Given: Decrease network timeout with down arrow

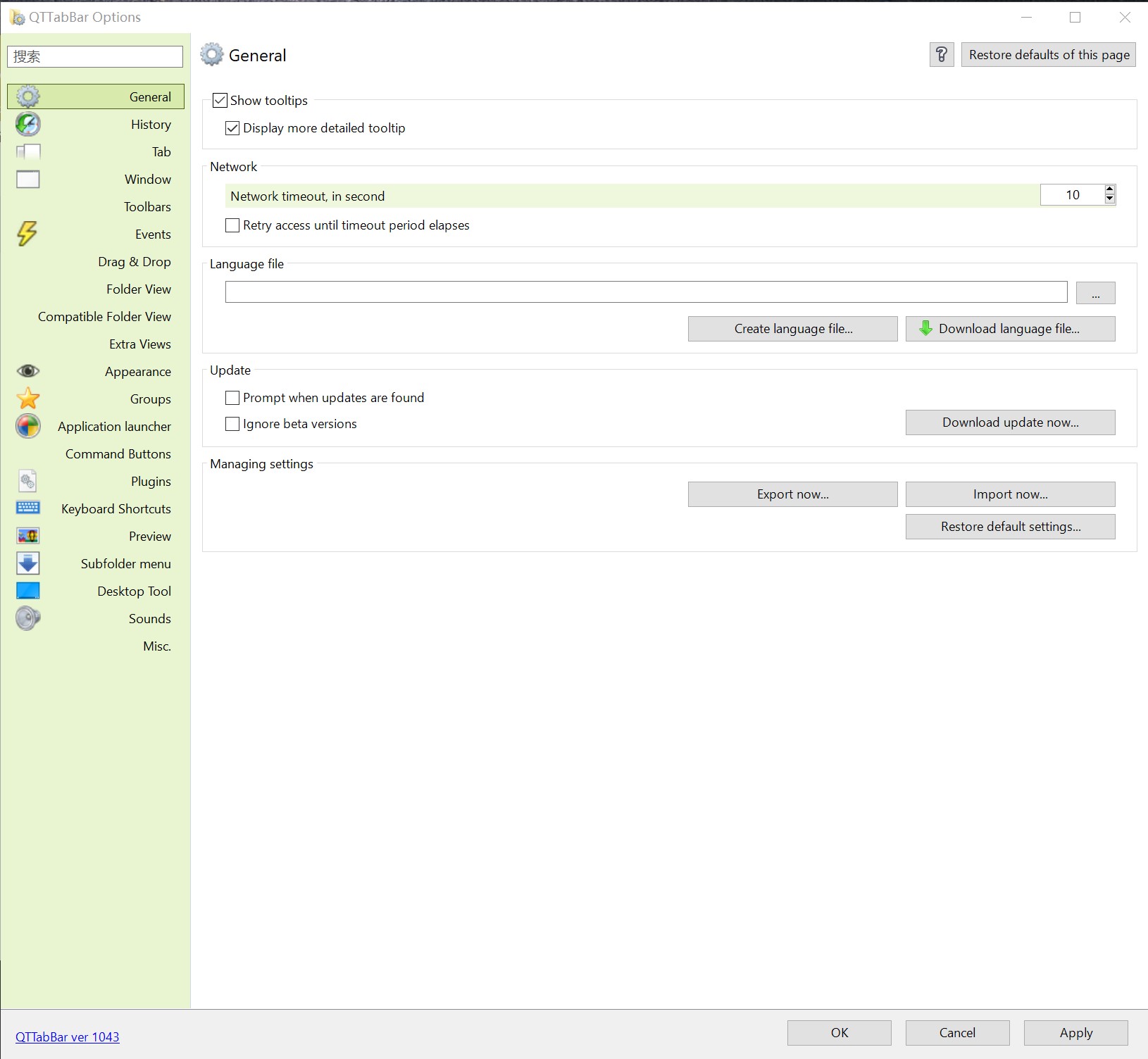Looking at the screenshot, I should (1110, 199).
